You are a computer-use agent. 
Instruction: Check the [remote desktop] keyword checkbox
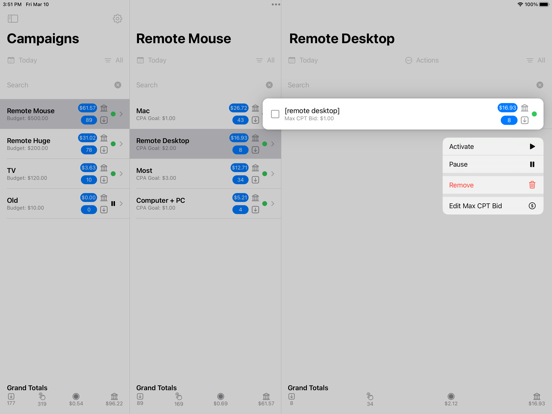[275, 114]
